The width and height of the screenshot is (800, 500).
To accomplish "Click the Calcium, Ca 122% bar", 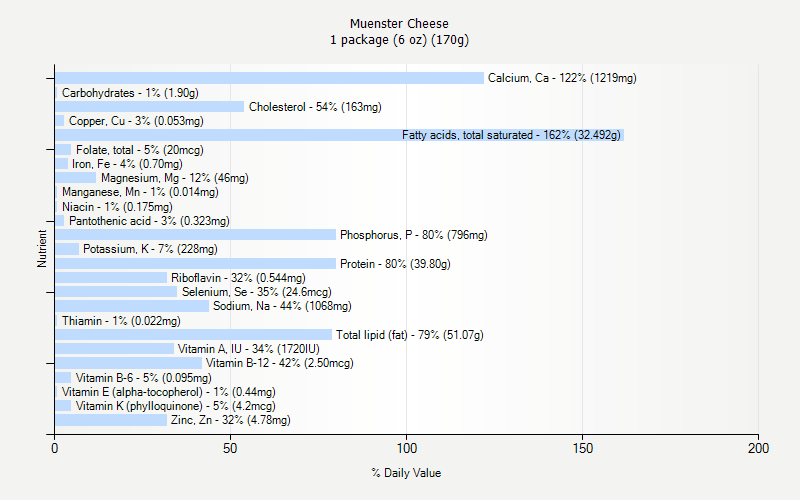I will [269, 78].
